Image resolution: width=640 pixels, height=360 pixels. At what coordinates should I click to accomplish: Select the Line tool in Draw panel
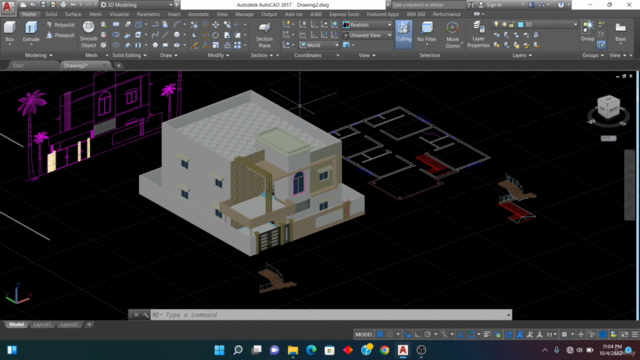click(x=165, y=35)
